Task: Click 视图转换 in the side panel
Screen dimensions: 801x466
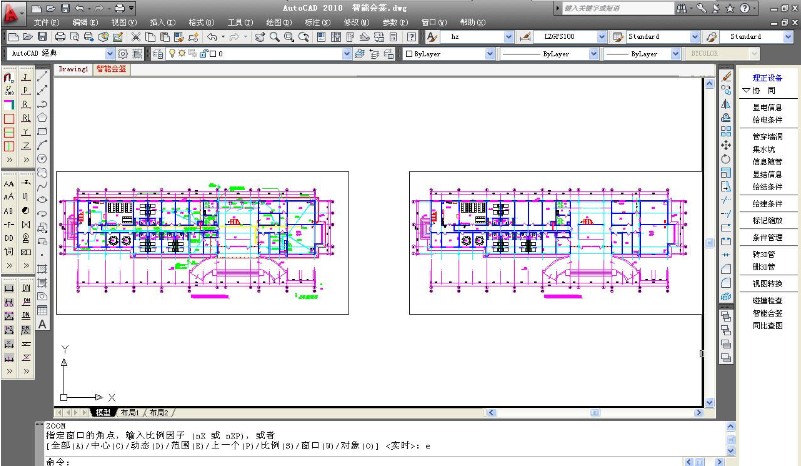Action: coord(767,283)
